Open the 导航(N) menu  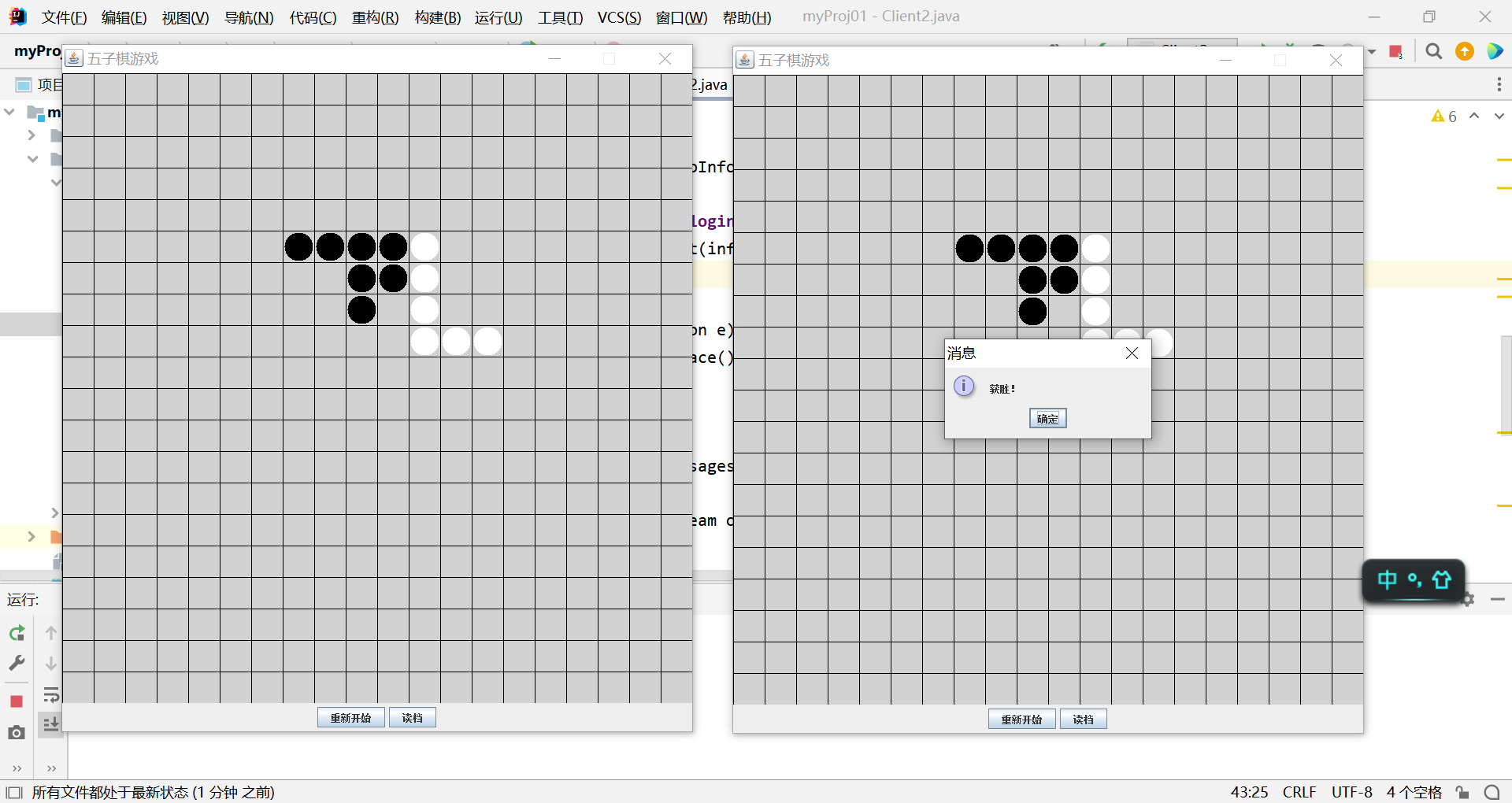[x=249, y=17]
